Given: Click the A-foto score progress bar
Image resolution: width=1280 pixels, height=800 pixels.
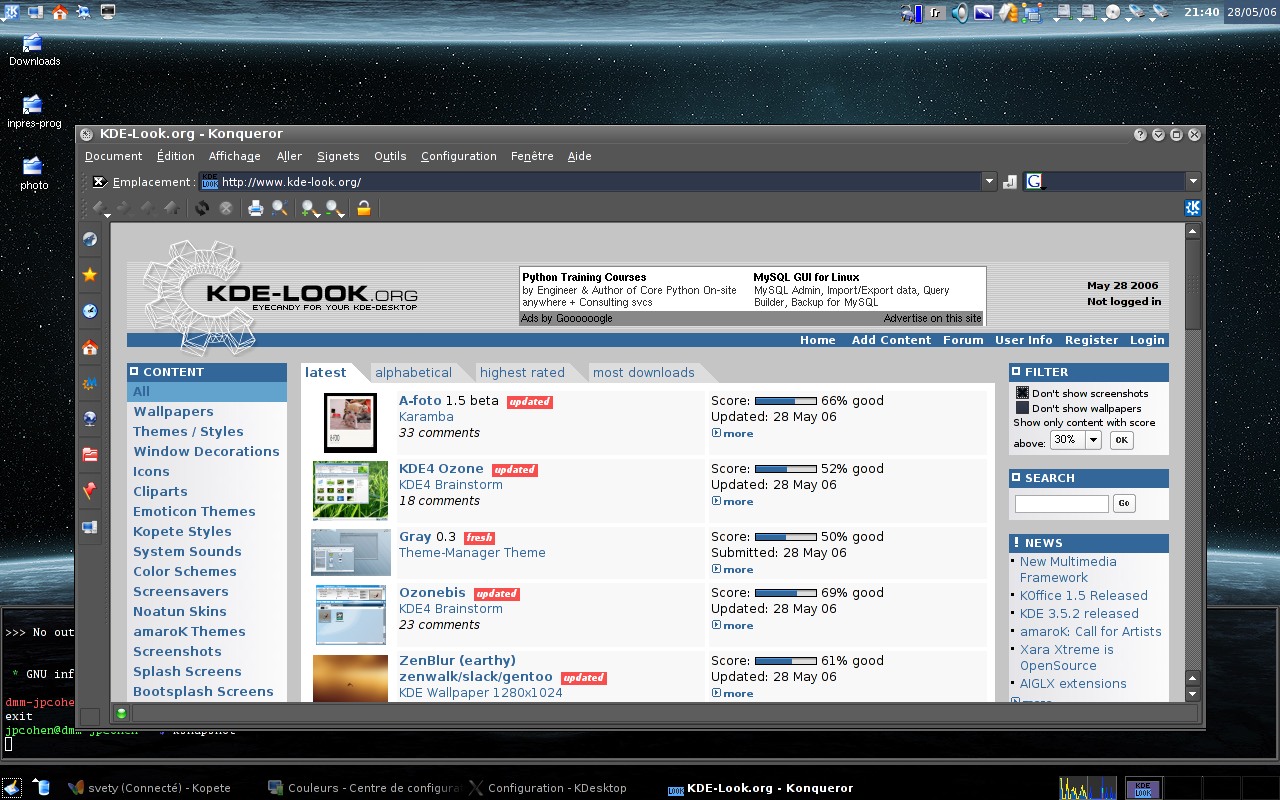Looking at the screenshot, I should pyautogui.click(x=785, y=401).
